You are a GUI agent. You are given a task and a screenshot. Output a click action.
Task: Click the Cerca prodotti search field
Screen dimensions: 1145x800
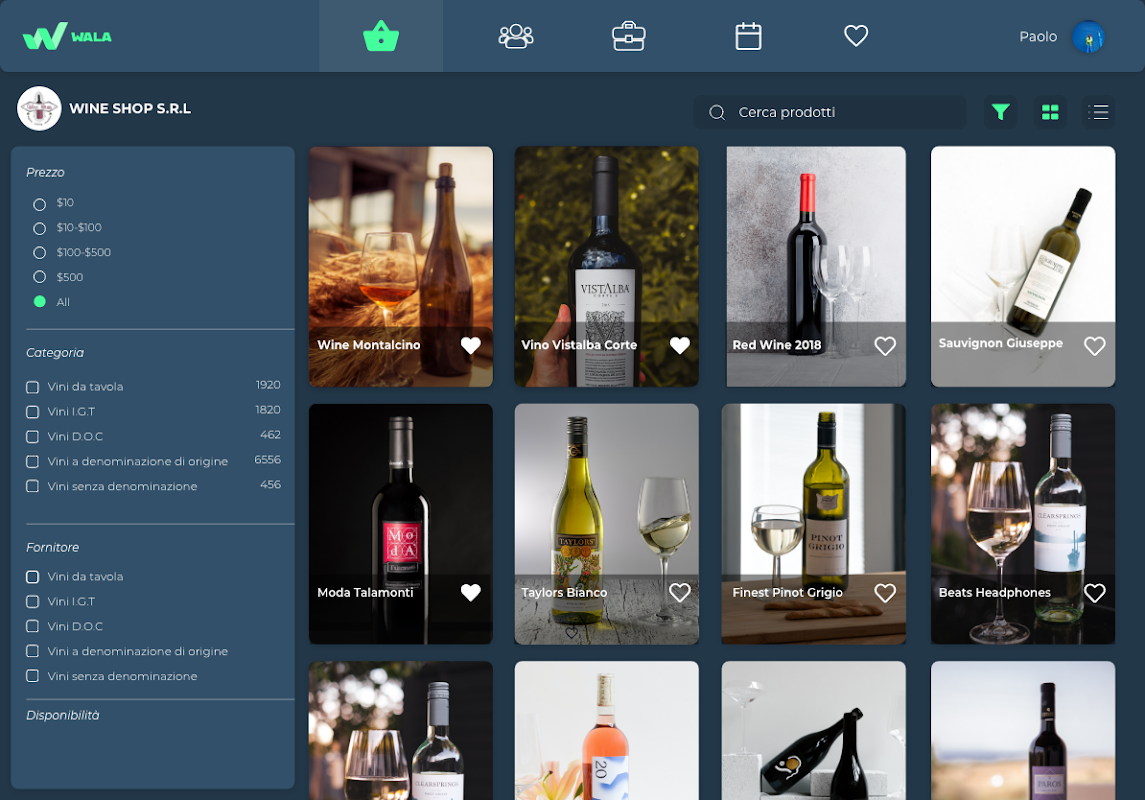830,112
